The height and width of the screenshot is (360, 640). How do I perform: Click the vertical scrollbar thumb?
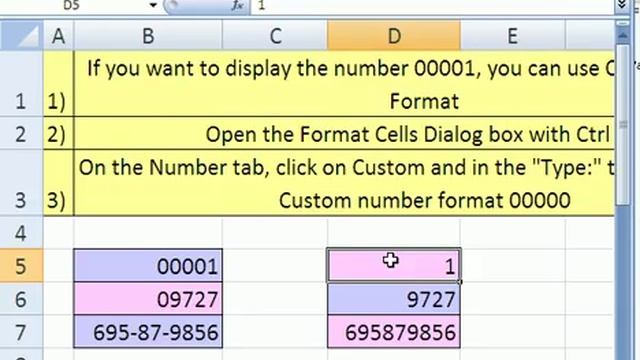622,124
